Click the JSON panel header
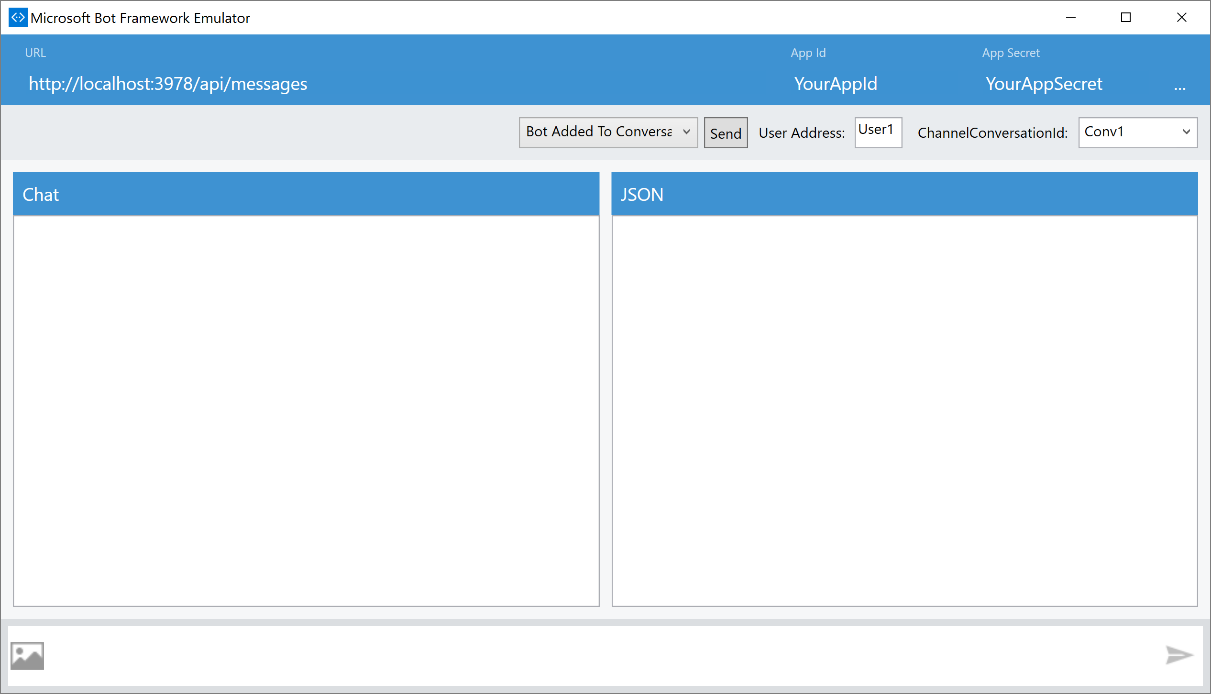 [904, 194]
